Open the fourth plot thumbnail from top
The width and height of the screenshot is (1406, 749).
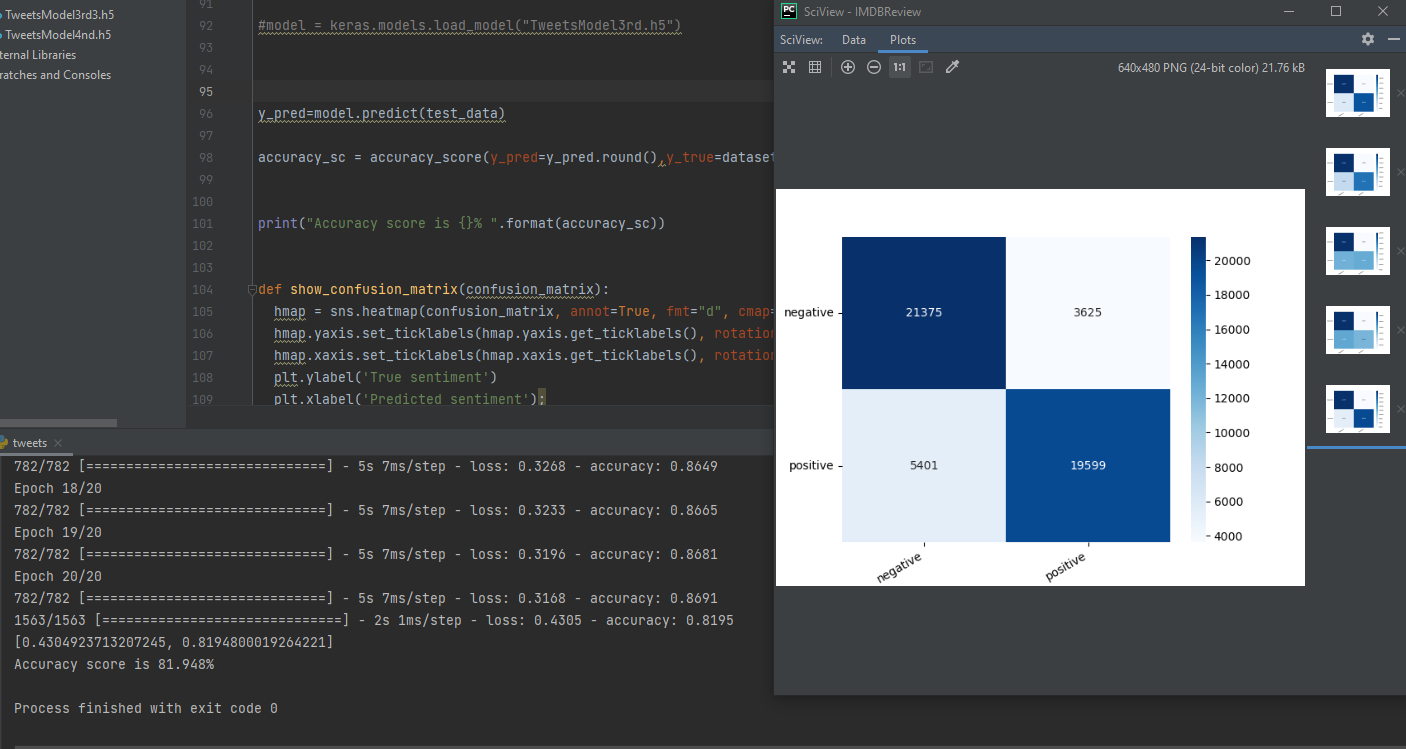(1357, 330)
